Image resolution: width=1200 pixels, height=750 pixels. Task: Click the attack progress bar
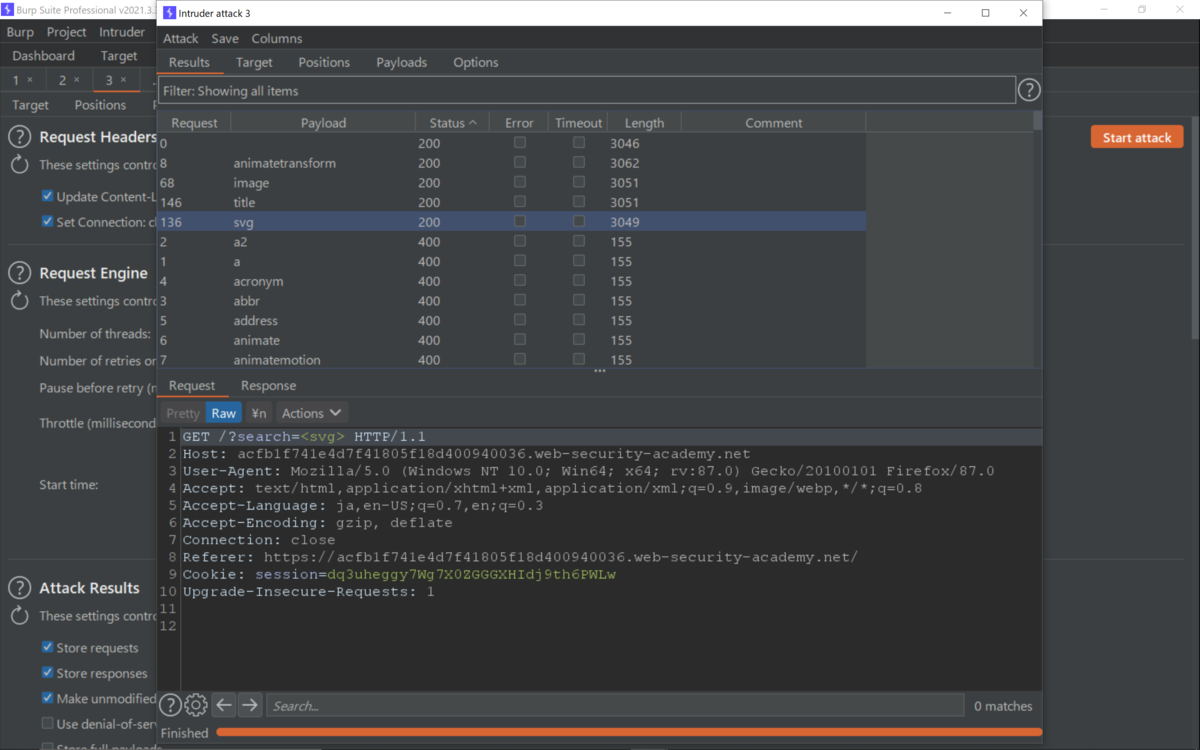tap(629, 733)
